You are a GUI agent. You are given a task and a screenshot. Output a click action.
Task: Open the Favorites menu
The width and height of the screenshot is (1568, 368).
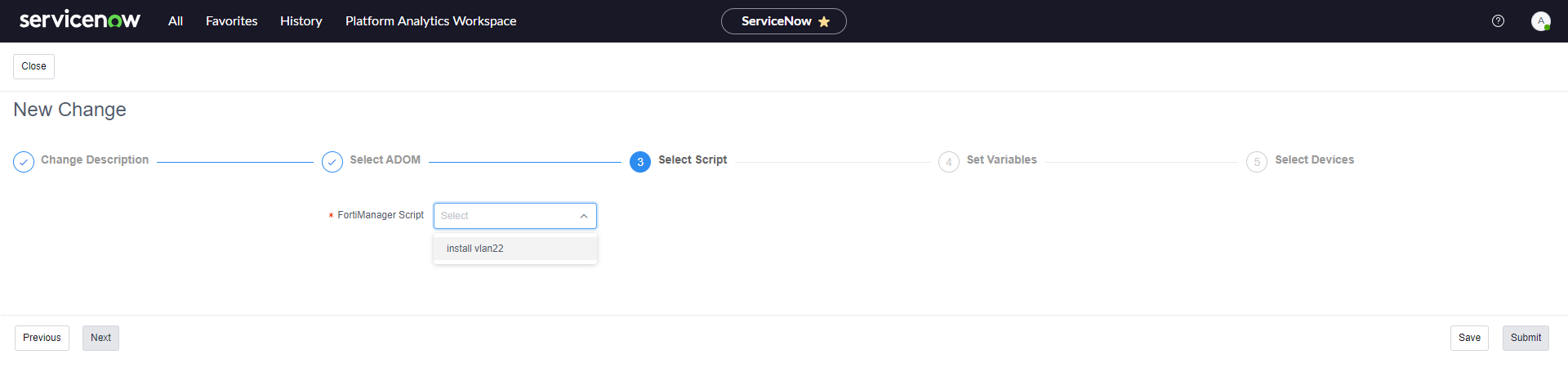pos(231,21)
